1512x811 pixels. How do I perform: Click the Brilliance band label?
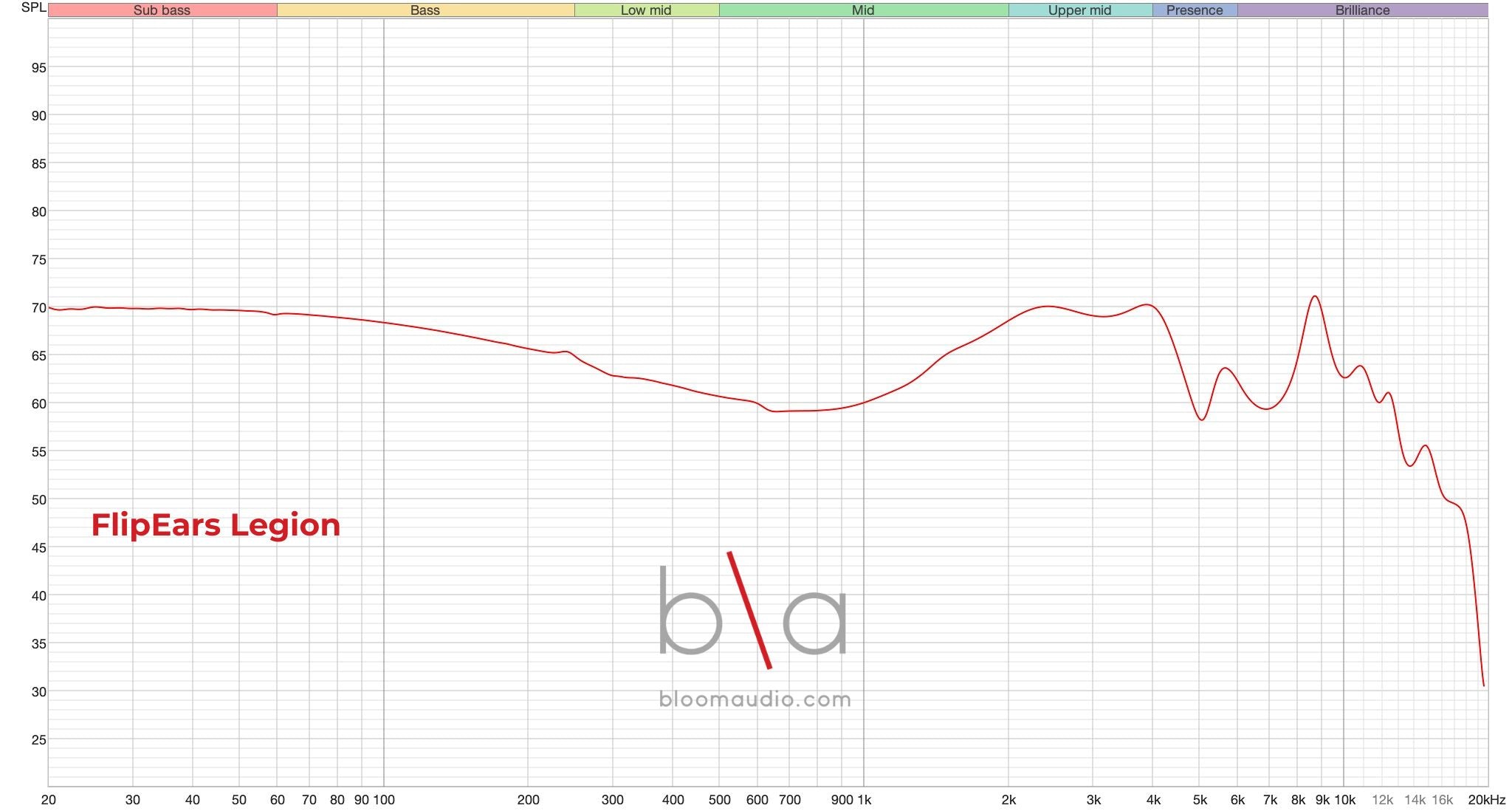point(1362,10)
